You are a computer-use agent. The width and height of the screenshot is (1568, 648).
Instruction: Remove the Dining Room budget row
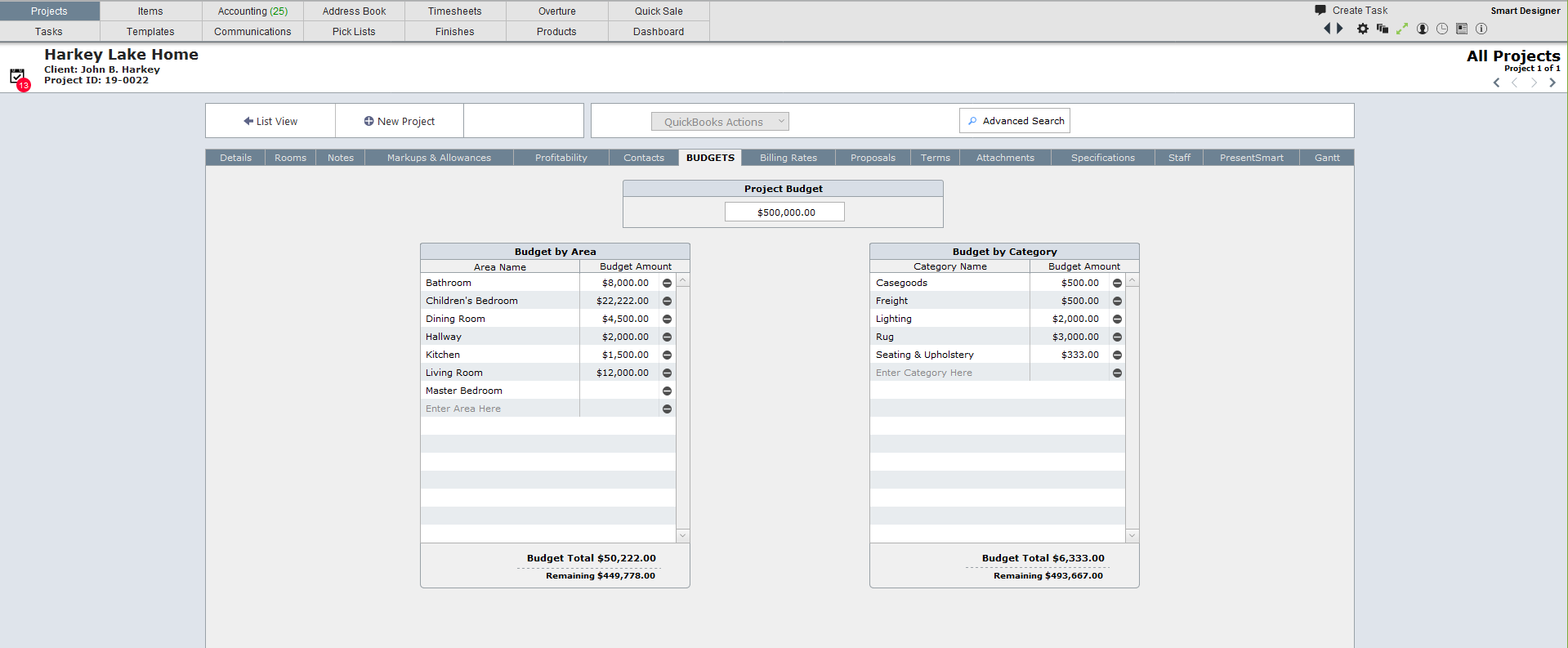click(x=667, y=319)
